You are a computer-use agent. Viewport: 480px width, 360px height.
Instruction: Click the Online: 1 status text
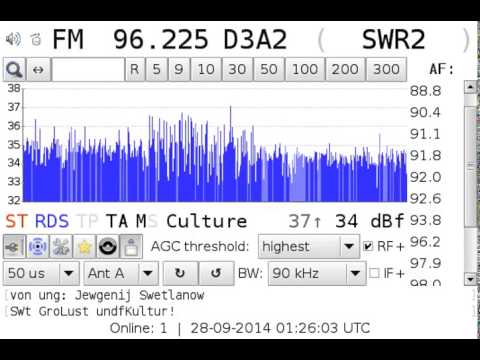[x=138, y=328]
